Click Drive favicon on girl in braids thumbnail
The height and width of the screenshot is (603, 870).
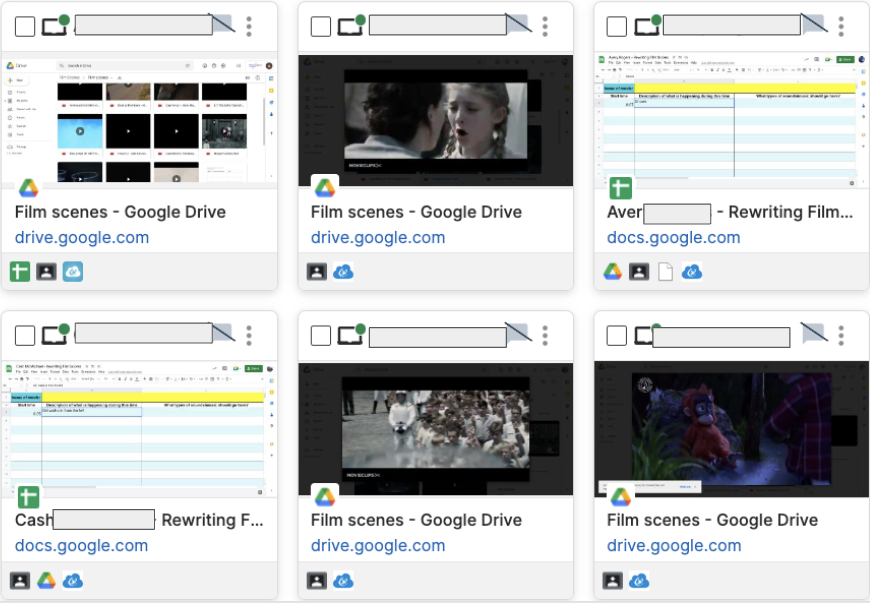tap(325, 188)
